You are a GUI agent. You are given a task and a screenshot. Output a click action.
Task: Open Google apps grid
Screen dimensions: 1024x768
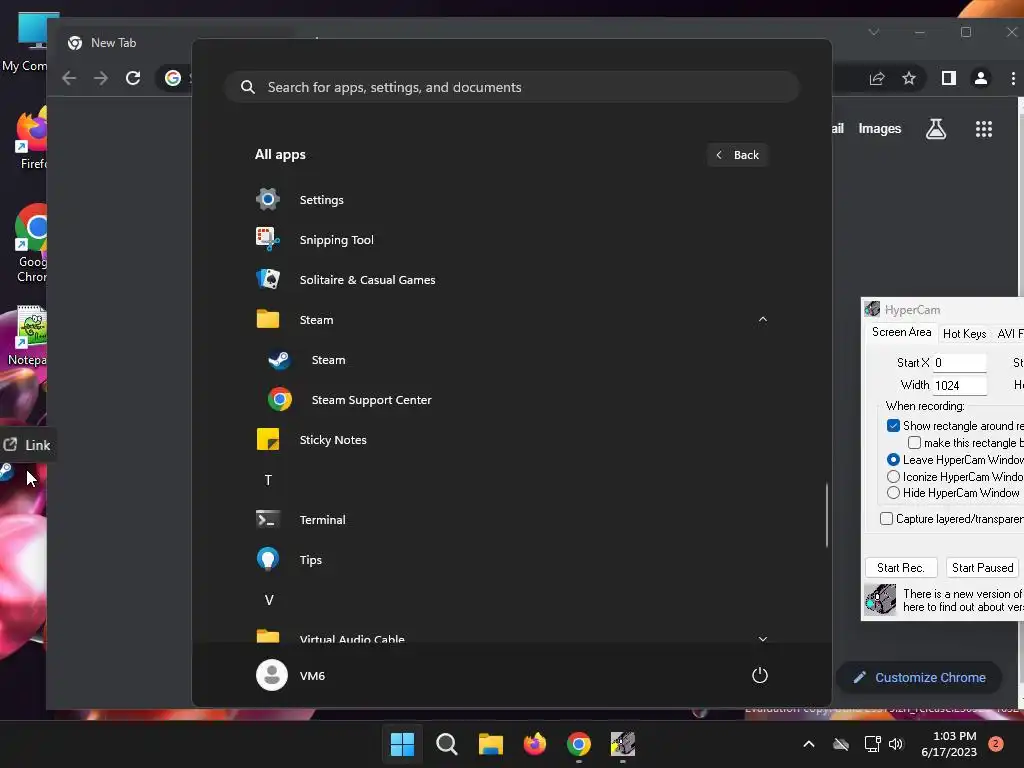click(984, 129)
